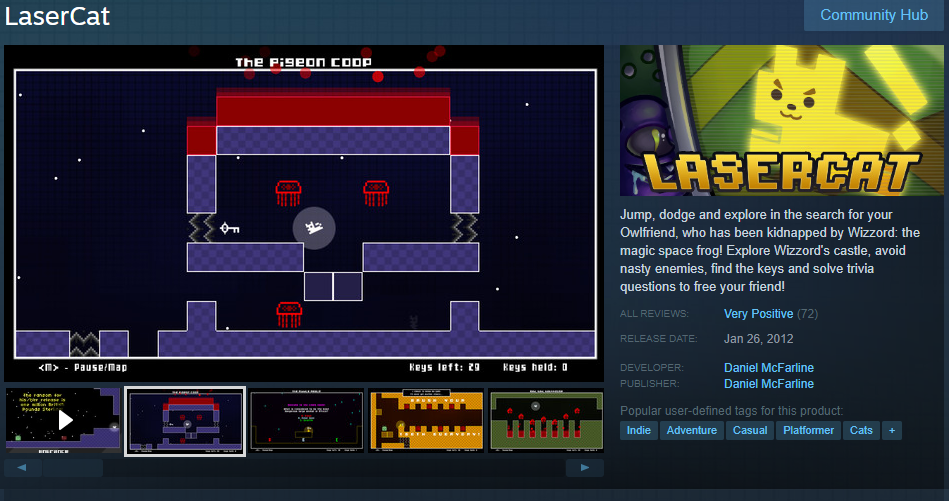This screenshot has width=949, height=501.
Task: Click the plus button to add tags
Action: [892, 430]
